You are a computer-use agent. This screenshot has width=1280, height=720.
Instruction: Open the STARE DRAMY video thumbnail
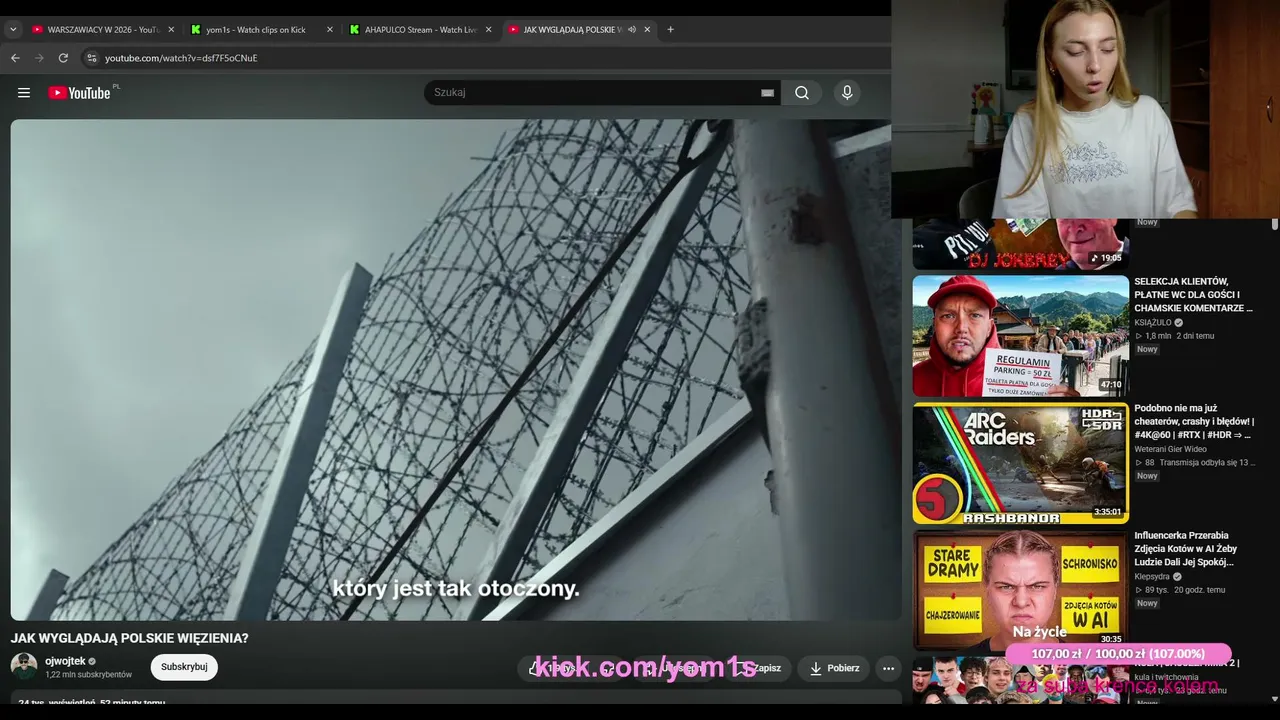click(x=1020, y=590)
